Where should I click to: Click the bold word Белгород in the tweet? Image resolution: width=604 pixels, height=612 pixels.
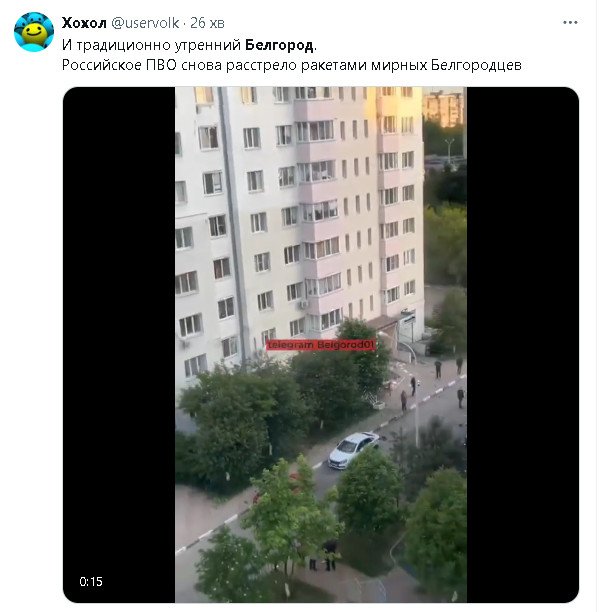pyautogui.click(x=279, y=45)
